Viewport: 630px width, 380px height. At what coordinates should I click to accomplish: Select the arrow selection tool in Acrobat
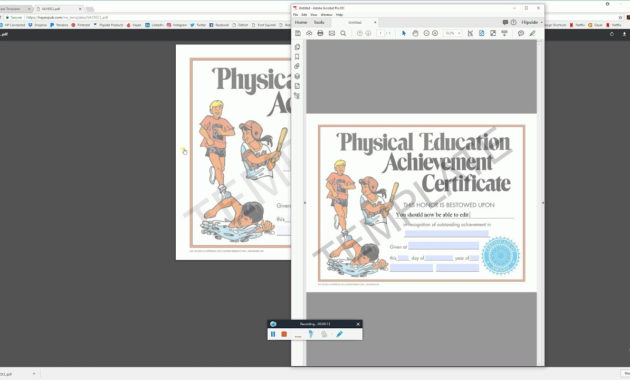(404, 33)
